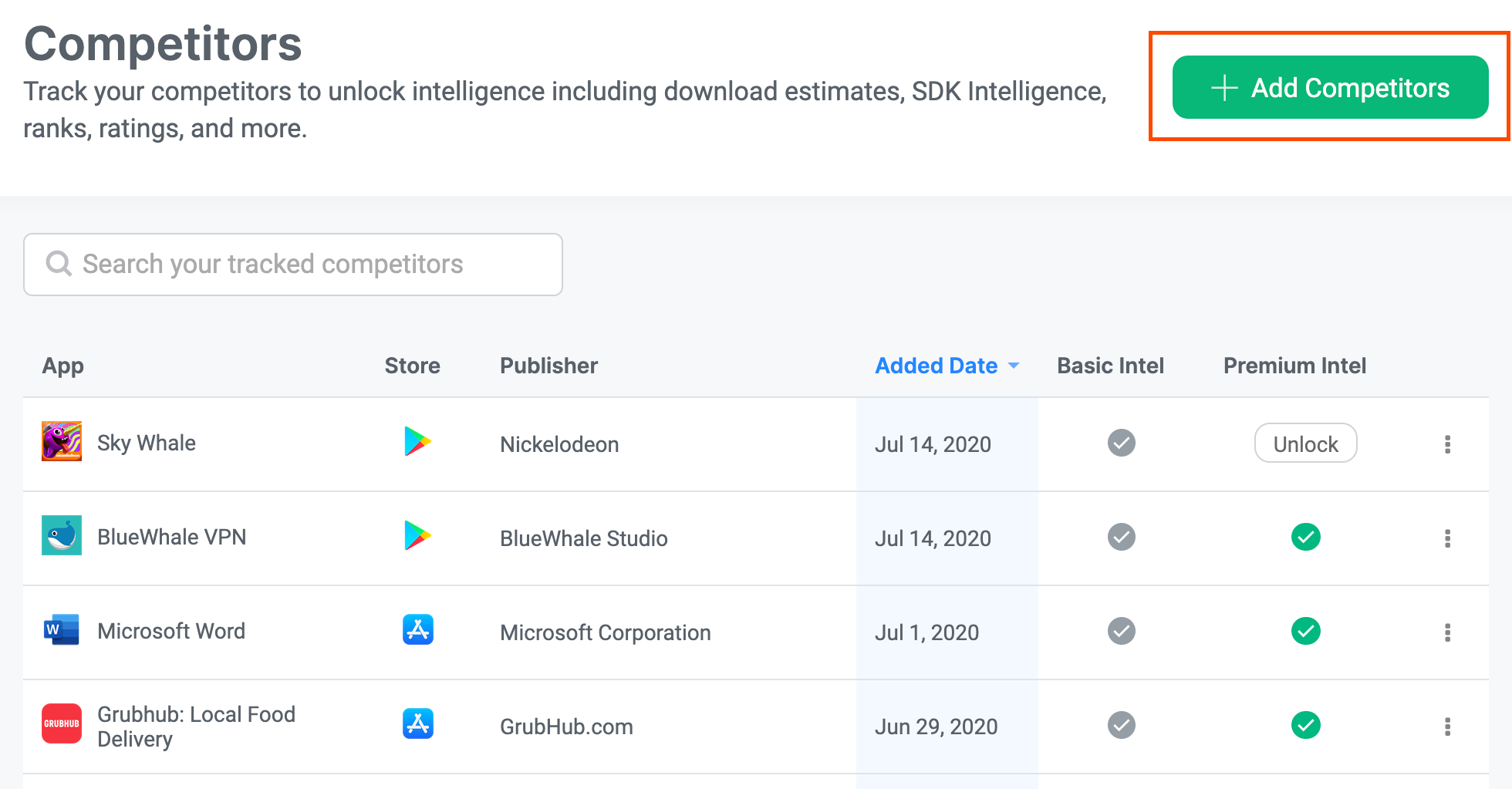The height and width of the screenshot is (789, 1512).
Task: Click App Store icon for Microsoft Word
Action: point(418,629)
